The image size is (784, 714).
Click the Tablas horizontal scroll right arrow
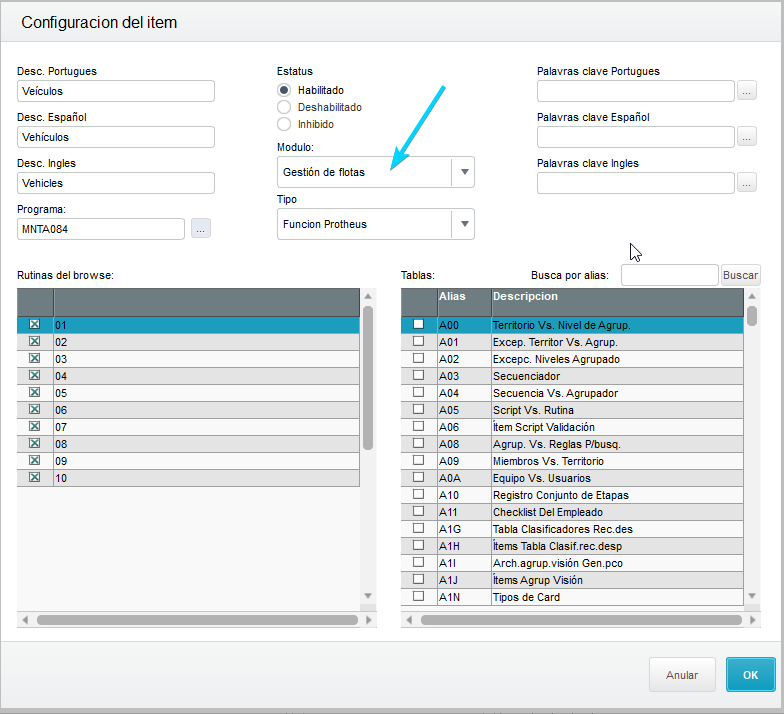[x=753, y=620]
